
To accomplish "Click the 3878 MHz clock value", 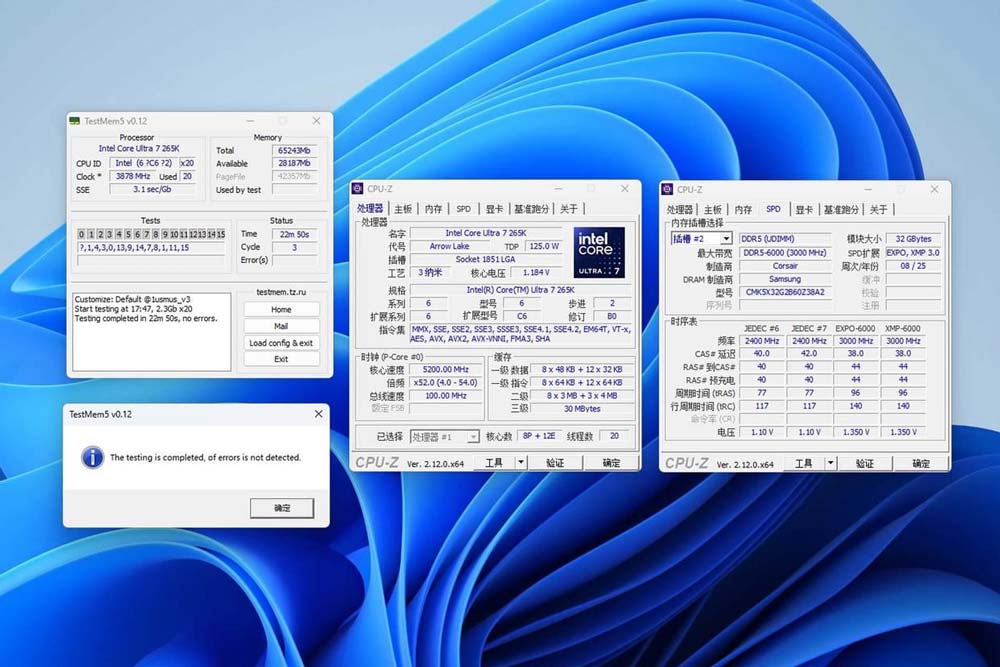I will [133, 176].
